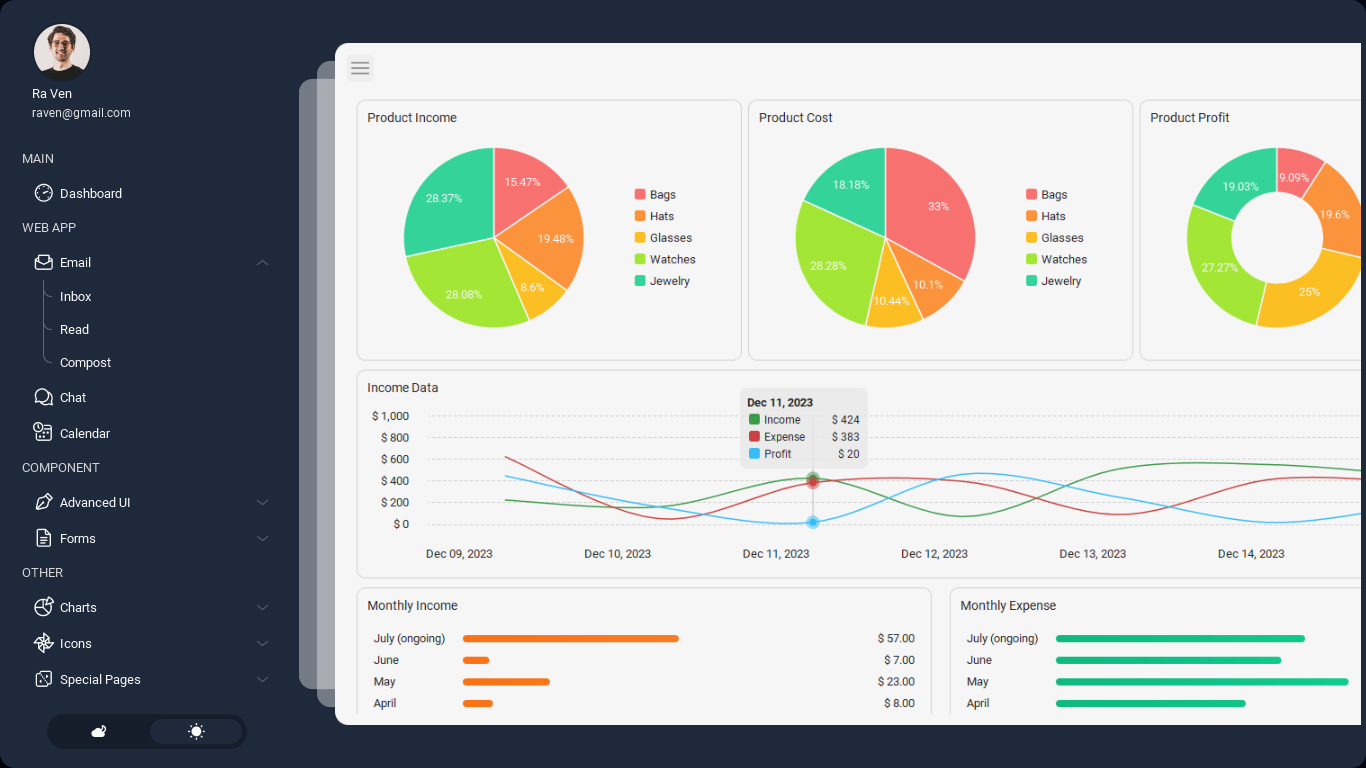Select the Charts sidebar icon
Image resolution: width=1366 pixels, height=768 pixels.
[x=44, y=607]
